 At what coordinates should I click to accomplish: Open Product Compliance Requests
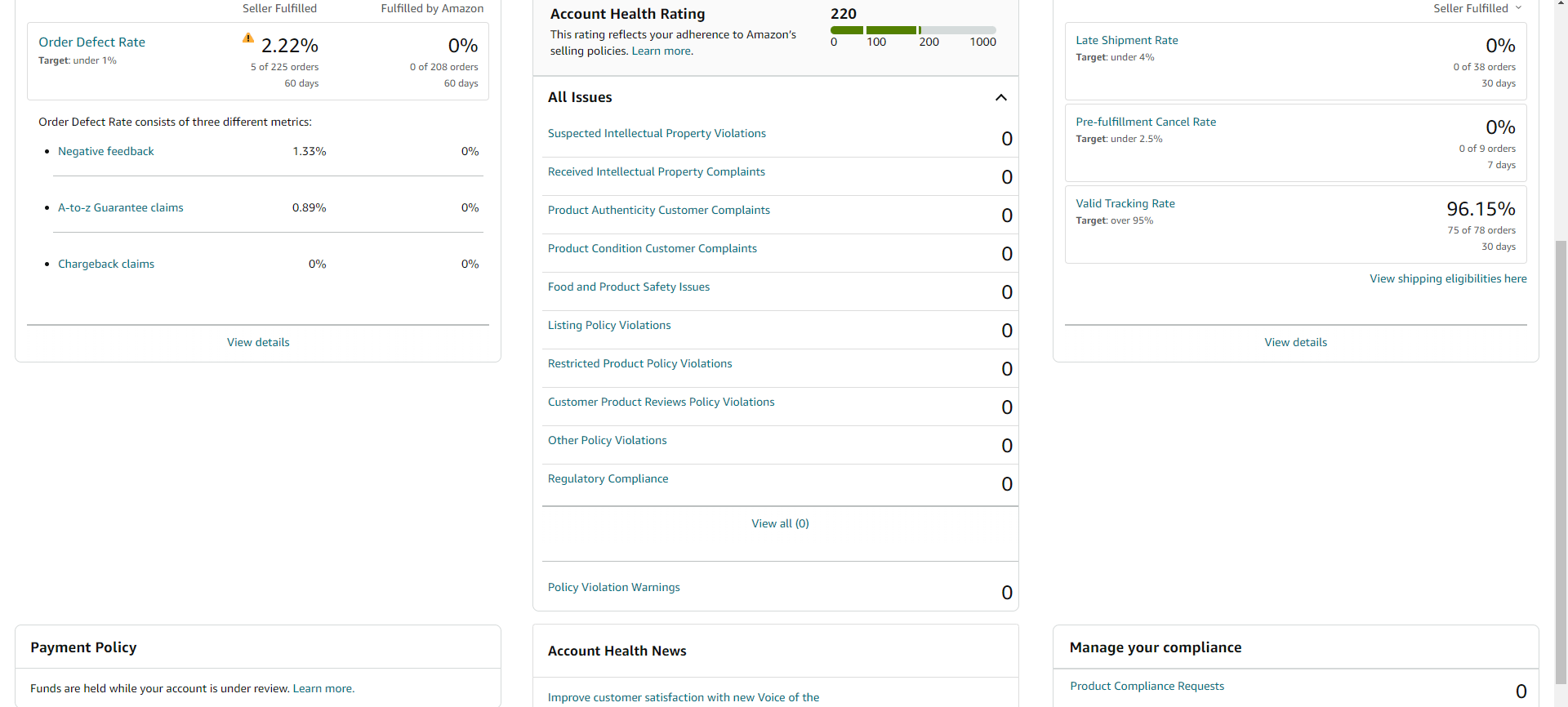coord(1147,686)
